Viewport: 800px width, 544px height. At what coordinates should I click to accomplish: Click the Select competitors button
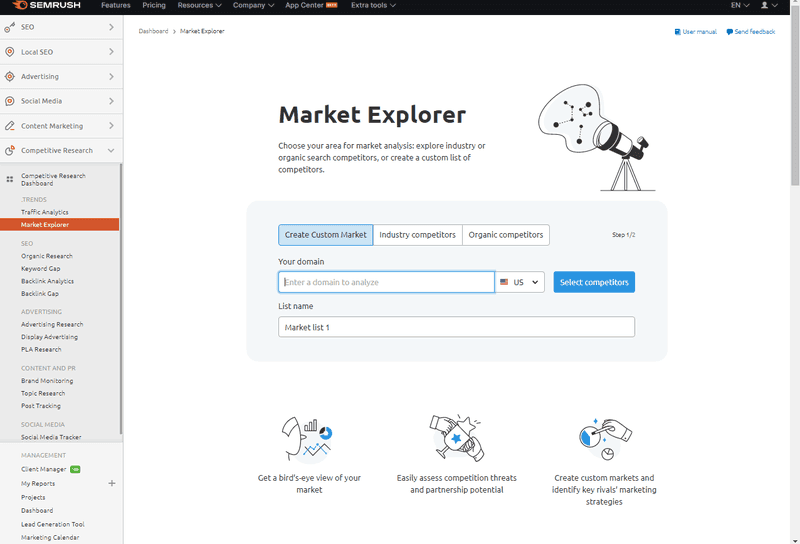(594, 282)
